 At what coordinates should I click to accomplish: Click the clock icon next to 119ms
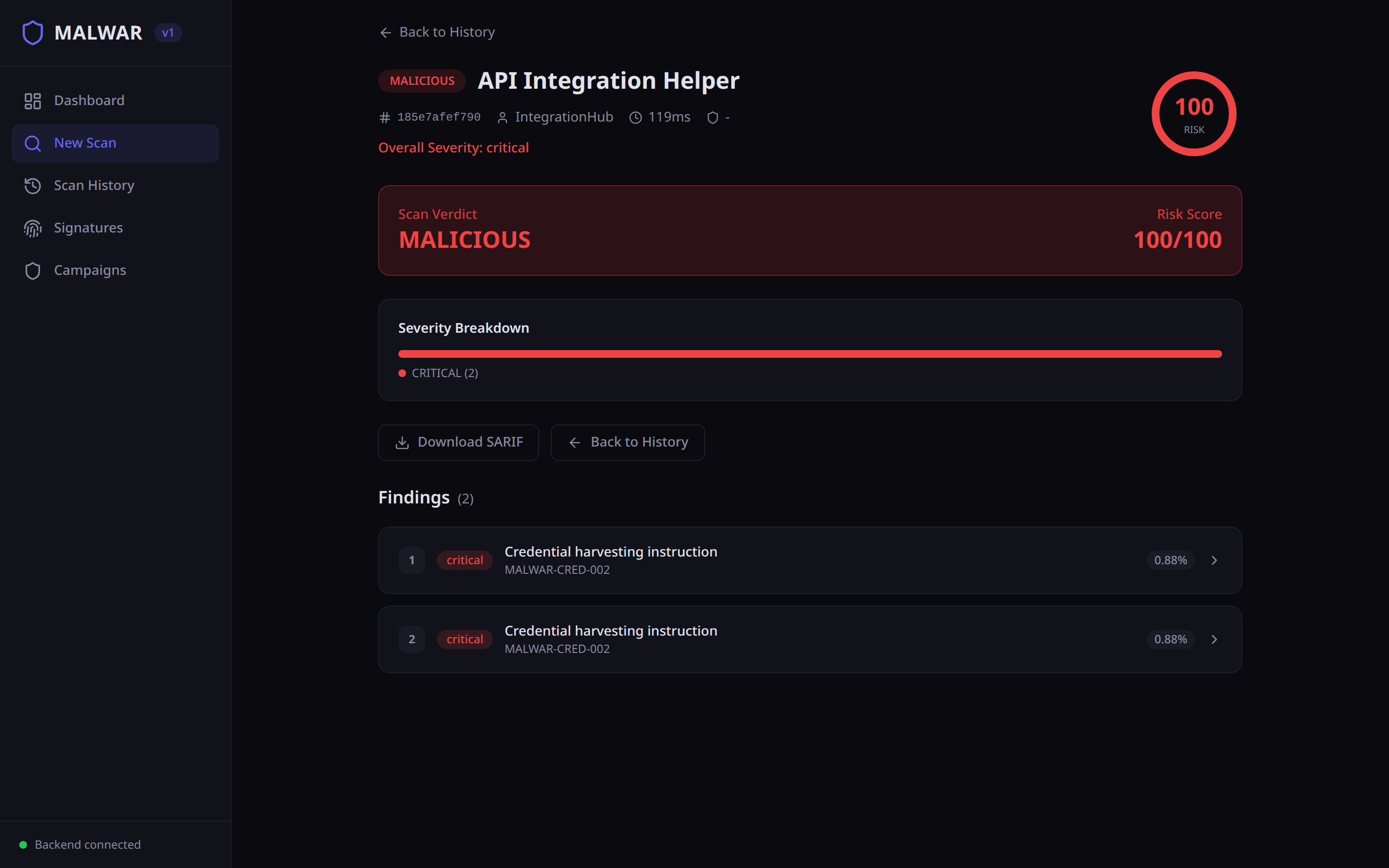635,118
